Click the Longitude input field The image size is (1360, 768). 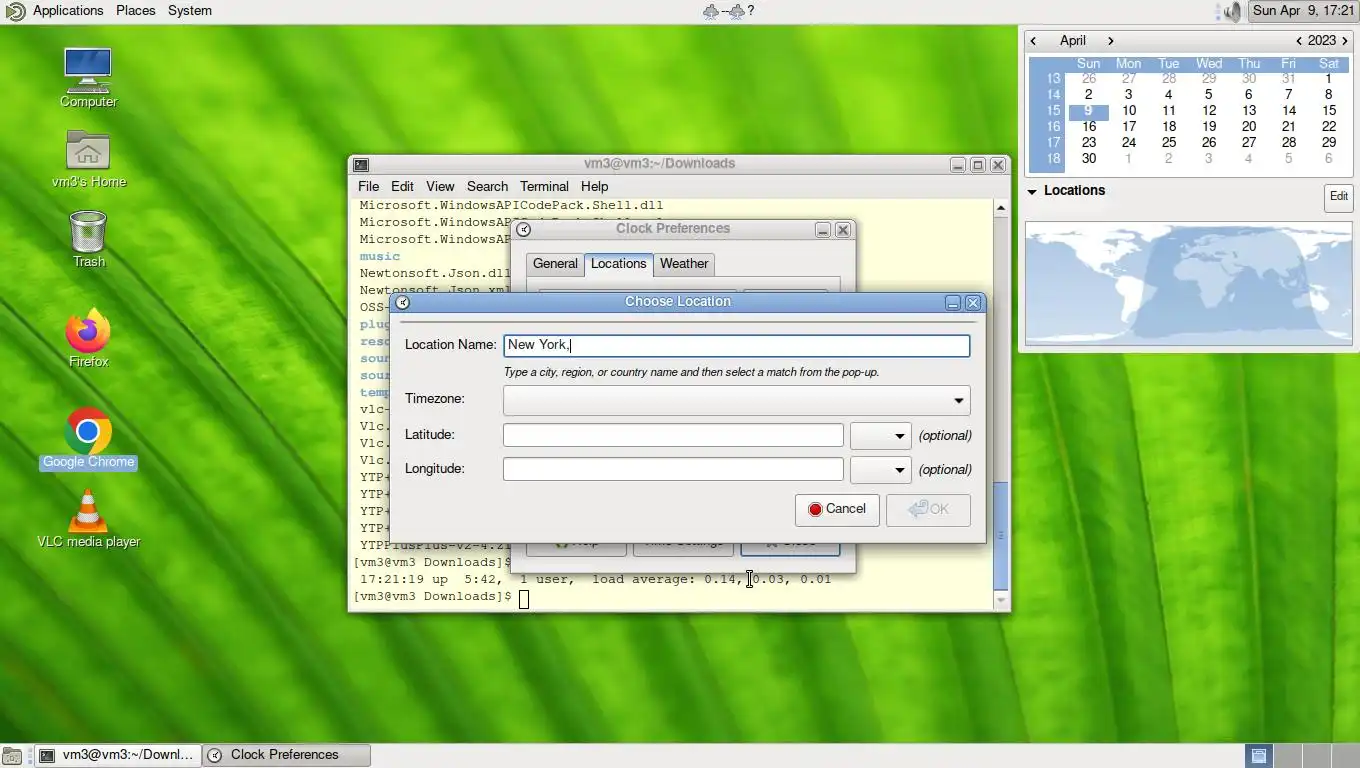point(673,469)
